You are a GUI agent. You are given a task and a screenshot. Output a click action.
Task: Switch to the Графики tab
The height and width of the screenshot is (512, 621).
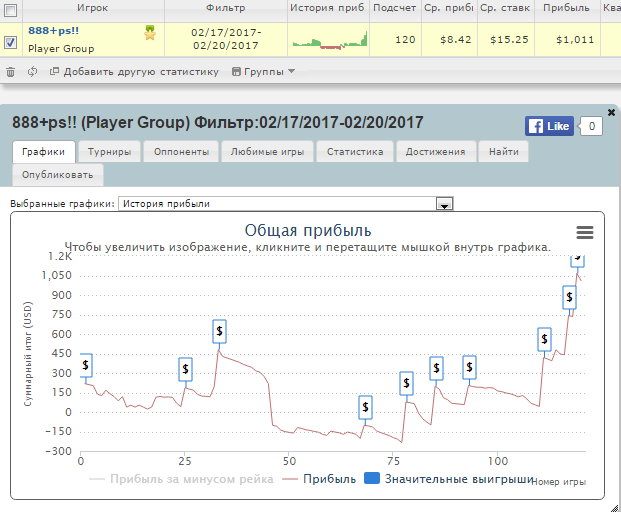coord(44,152)
